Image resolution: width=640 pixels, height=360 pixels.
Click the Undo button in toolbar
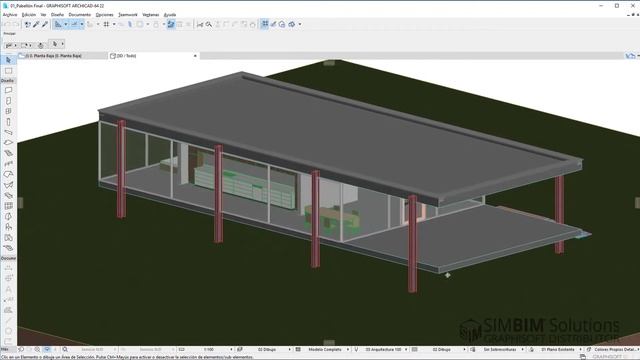pos(7,24)
